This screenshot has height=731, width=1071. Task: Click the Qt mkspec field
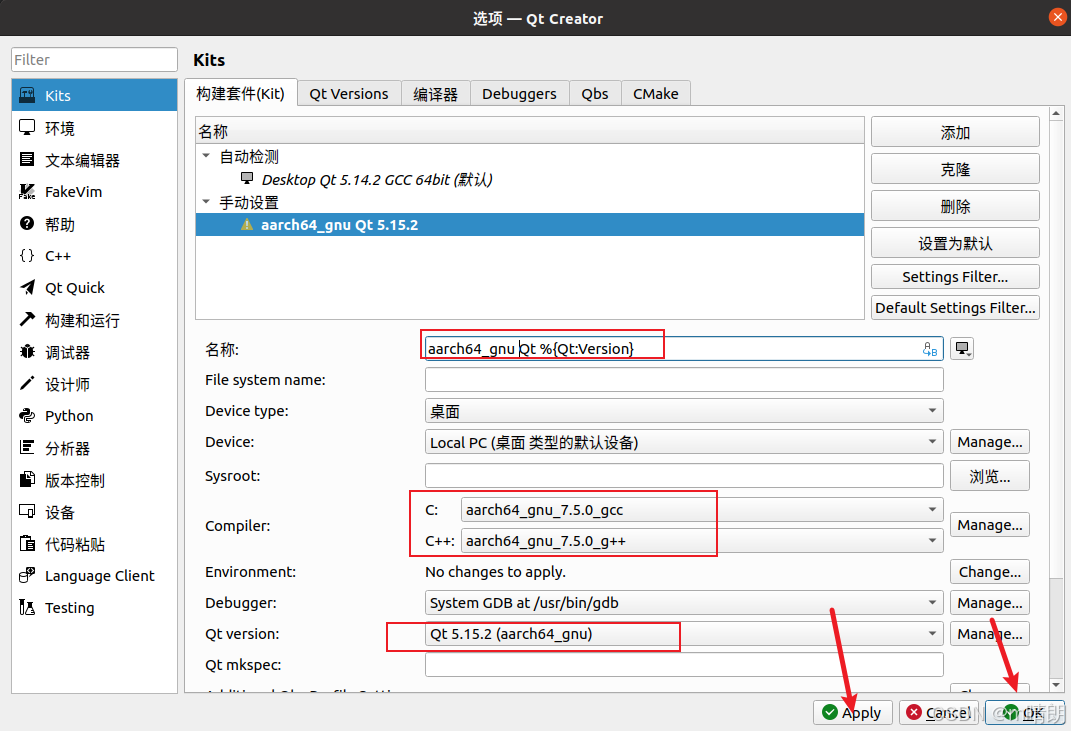(x=684, y=665)
